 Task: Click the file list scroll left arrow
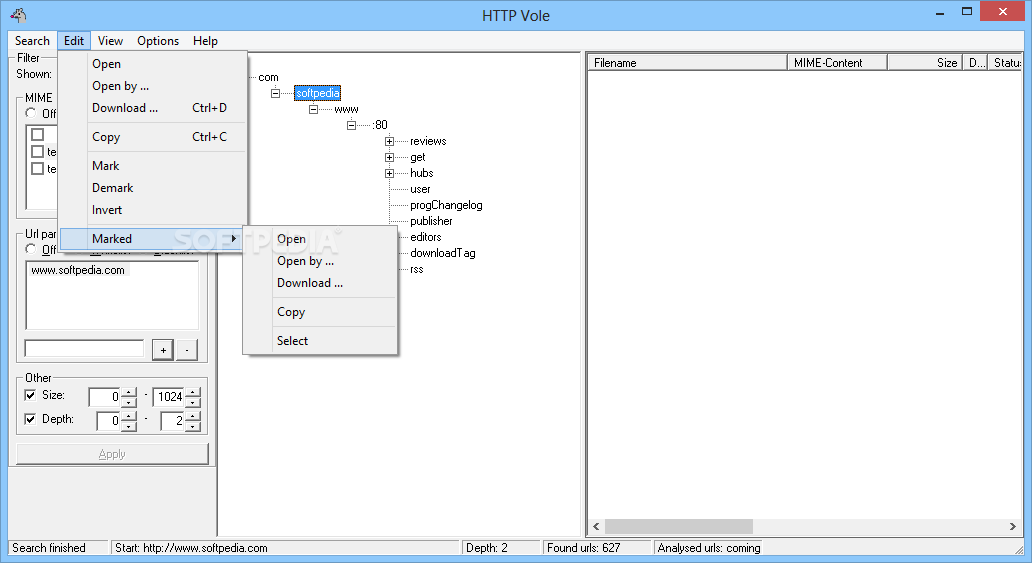pyautogui.click(x=596, y=526)
